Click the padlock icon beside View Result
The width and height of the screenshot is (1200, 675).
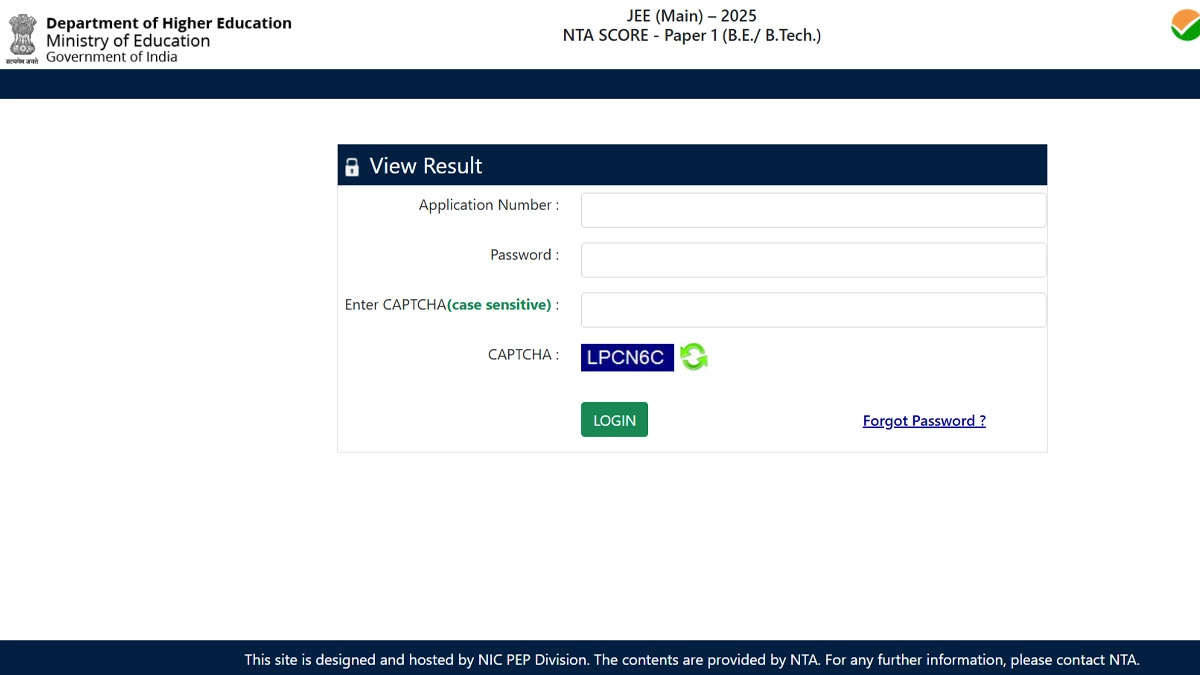[x=352, y=167]
